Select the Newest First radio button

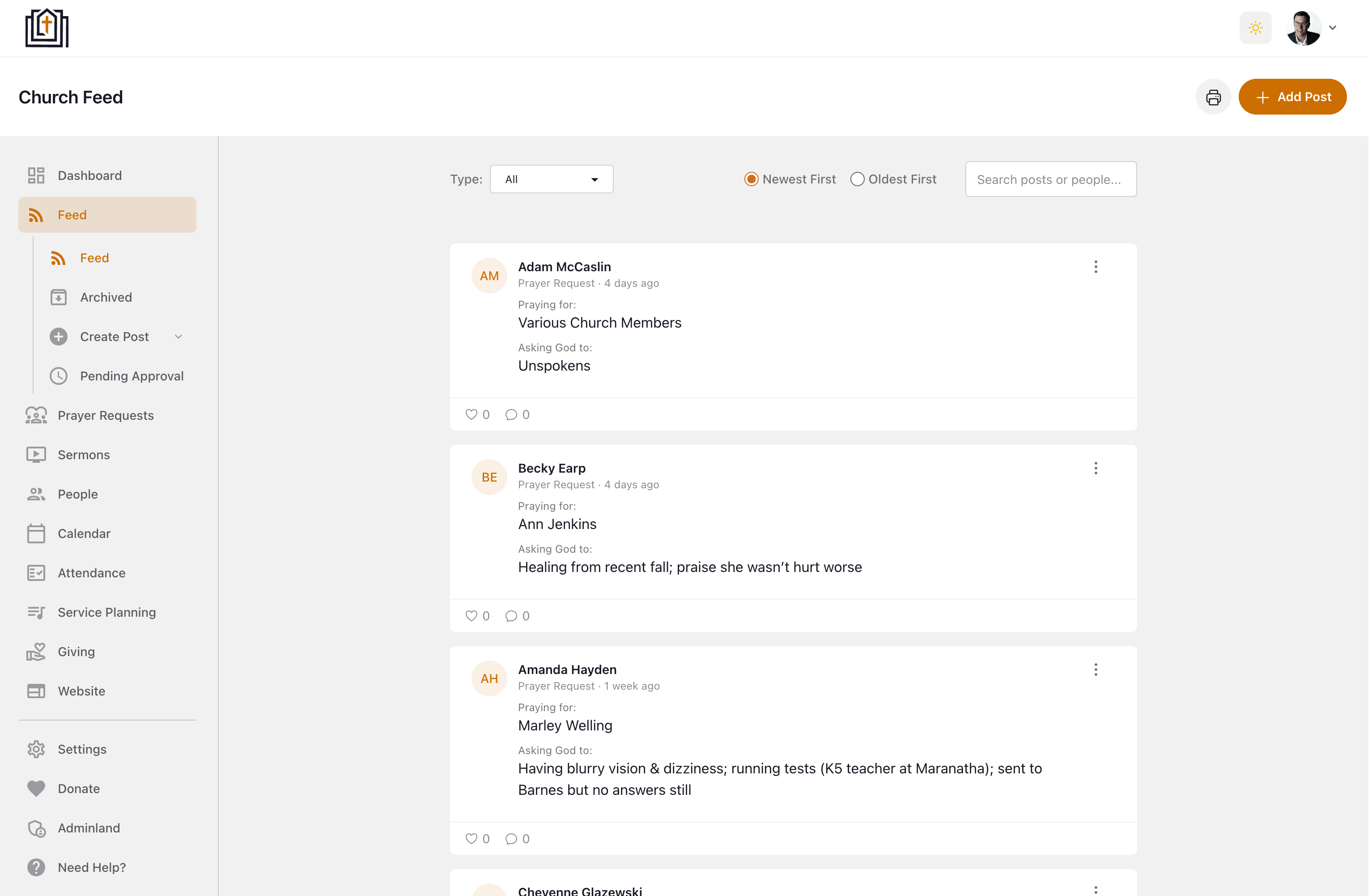pos(751,179)
